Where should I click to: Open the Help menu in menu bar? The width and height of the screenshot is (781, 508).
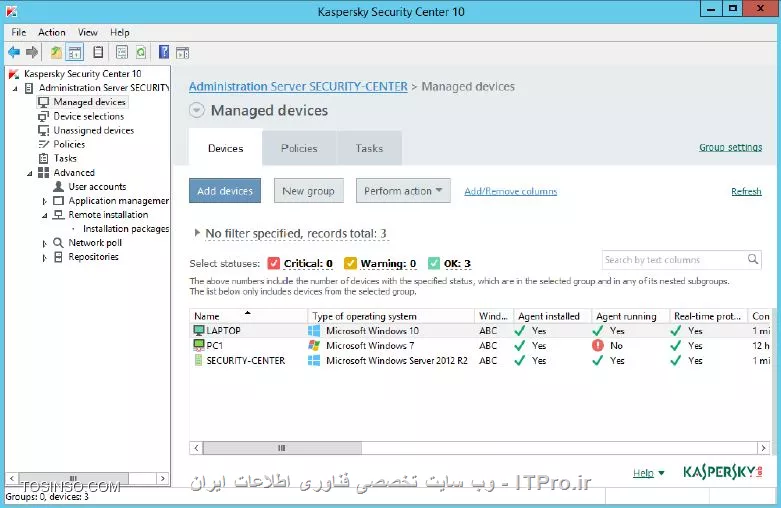click(120, 32)
